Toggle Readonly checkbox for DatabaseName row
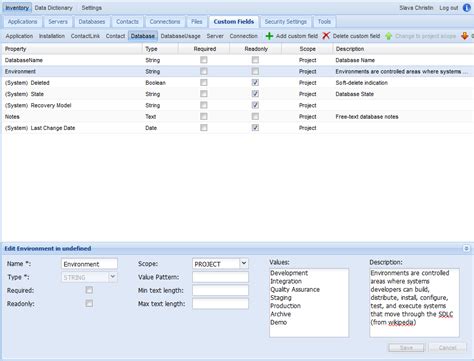This screenshot has width=474, height=361. pos(255,60)
